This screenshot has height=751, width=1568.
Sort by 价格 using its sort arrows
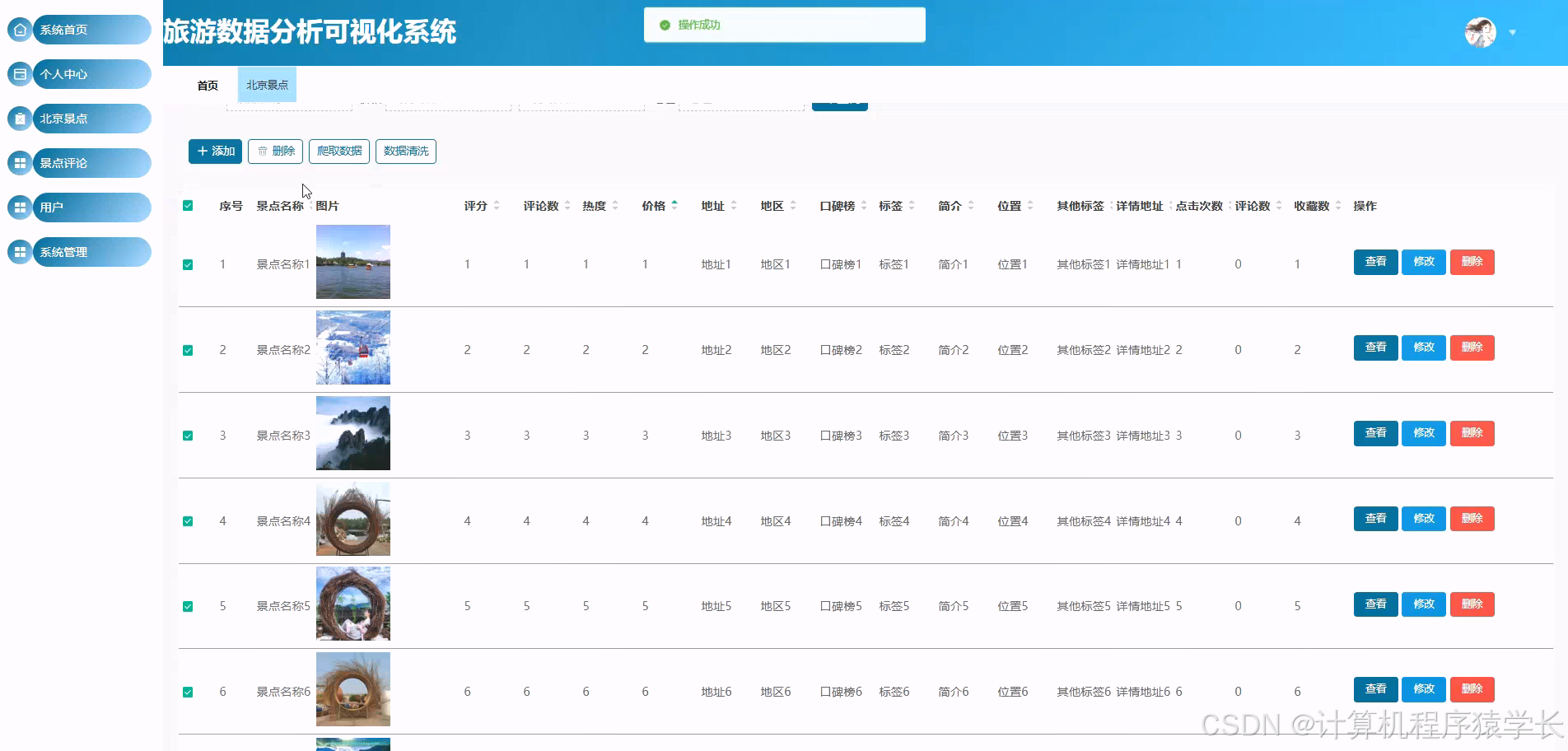coord(674,206)
